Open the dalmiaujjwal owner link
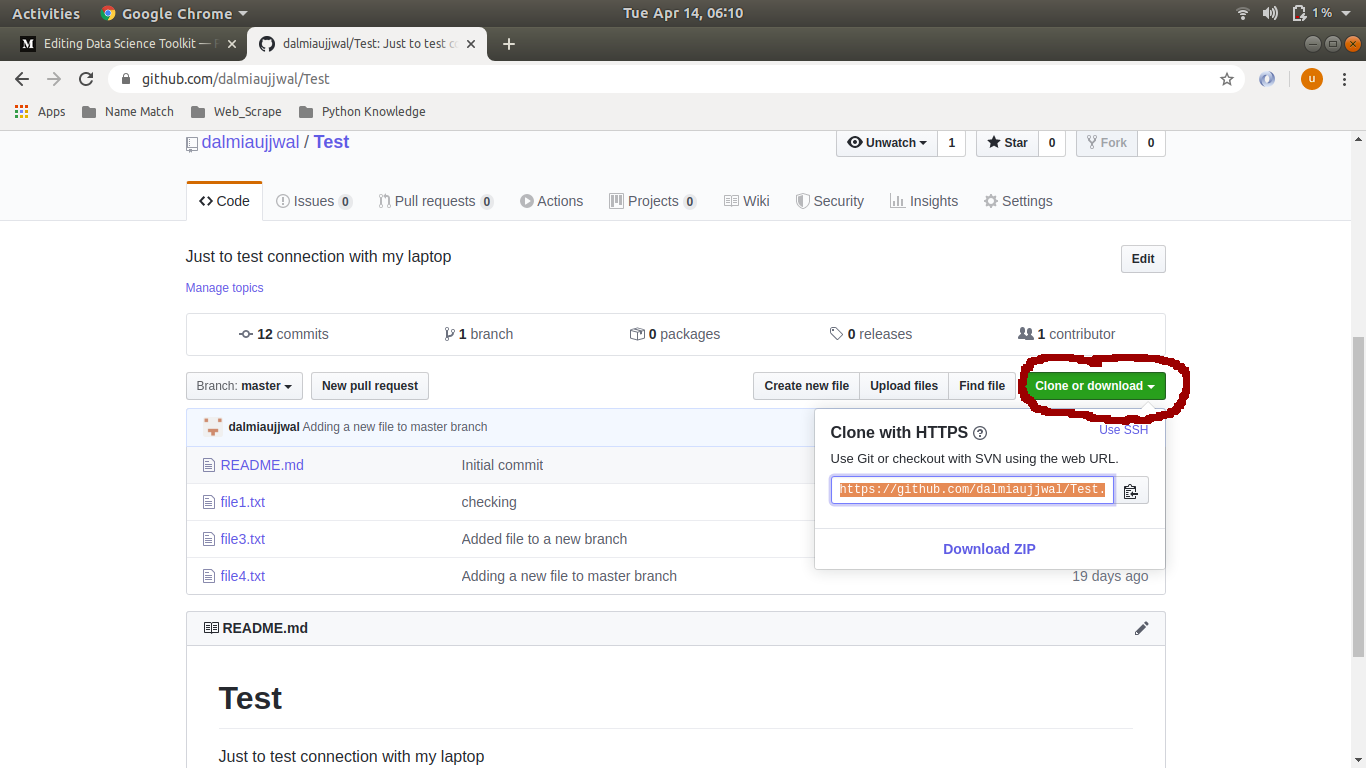Image resolution: width=1366 pixels, height=768 pixels. click(x=251, y=142)
